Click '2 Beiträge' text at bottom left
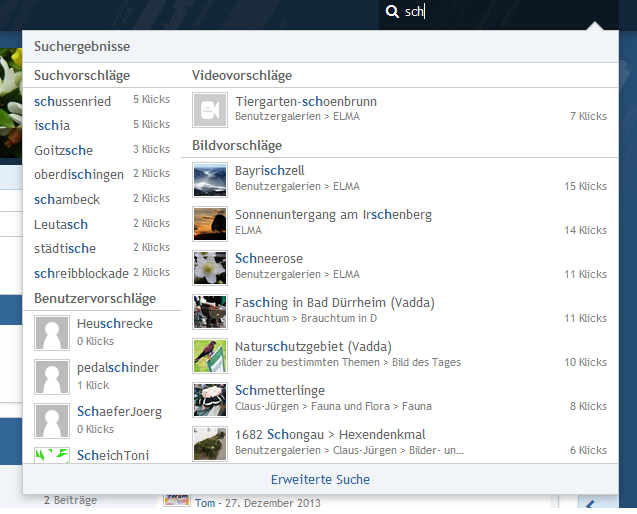Screen dimensions: 637x514 [70, 500]
